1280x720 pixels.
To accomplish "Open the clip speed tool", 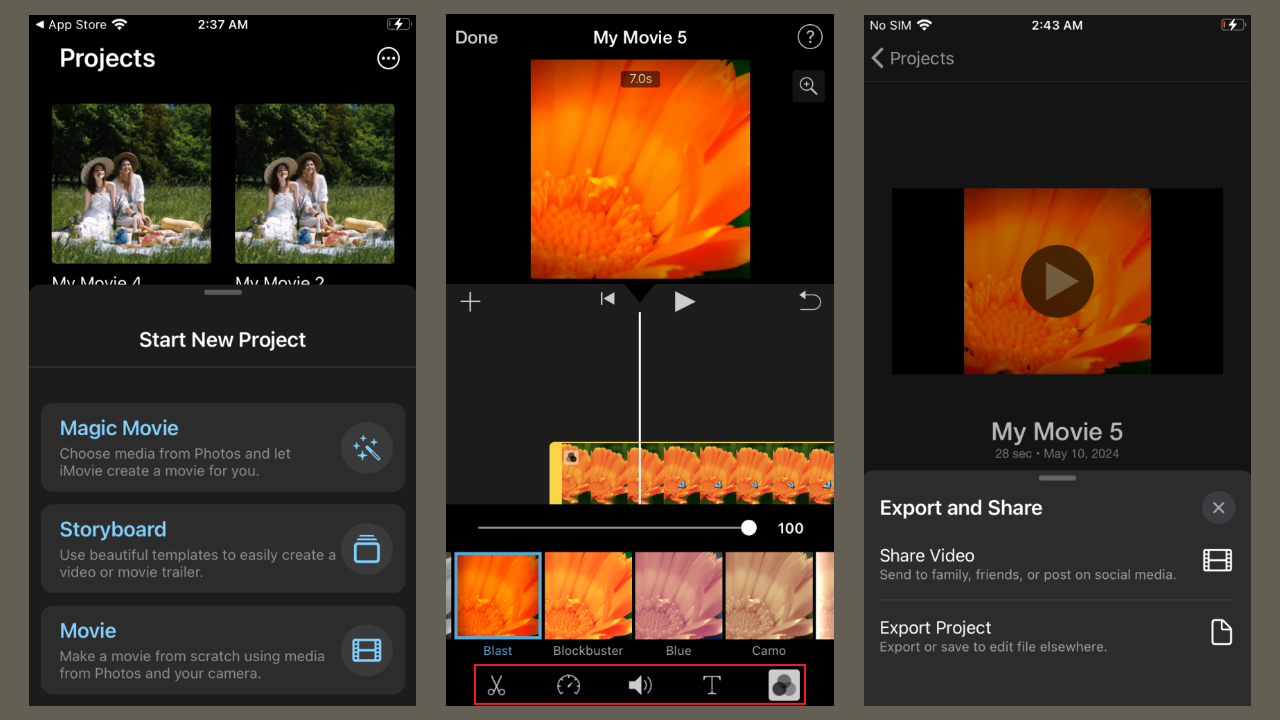I will pyautogui.click(x=568, y=685).
